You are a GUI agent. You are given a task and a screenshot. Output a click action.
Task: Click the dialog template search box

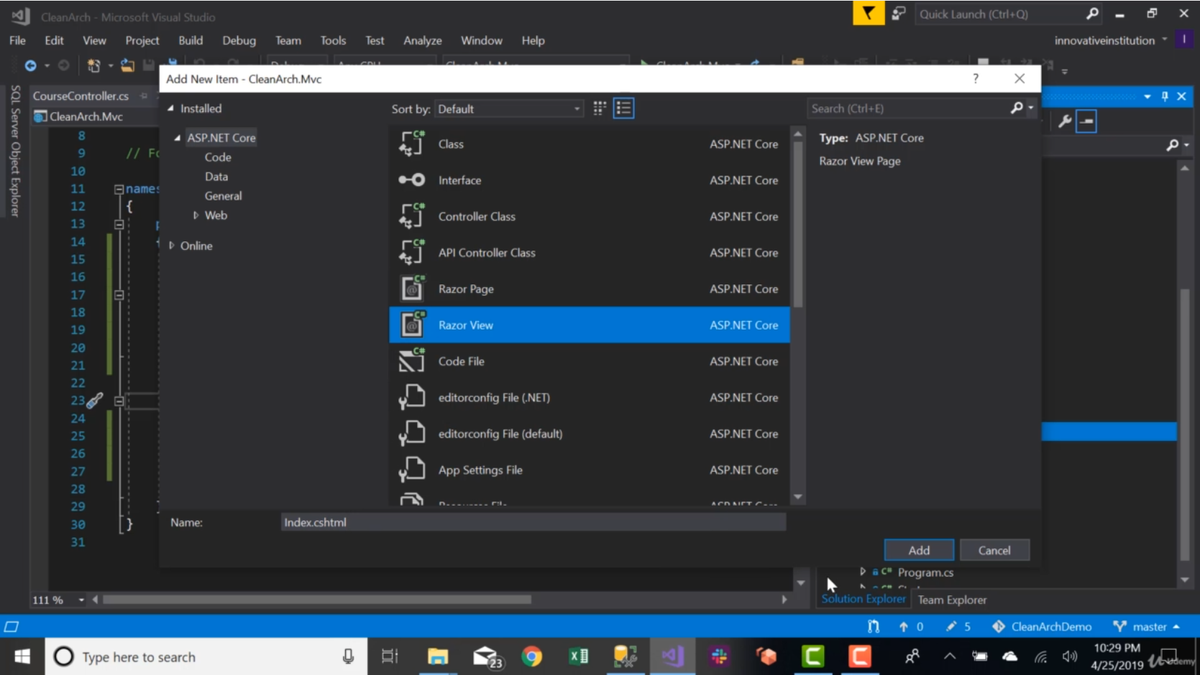(908, 108)
